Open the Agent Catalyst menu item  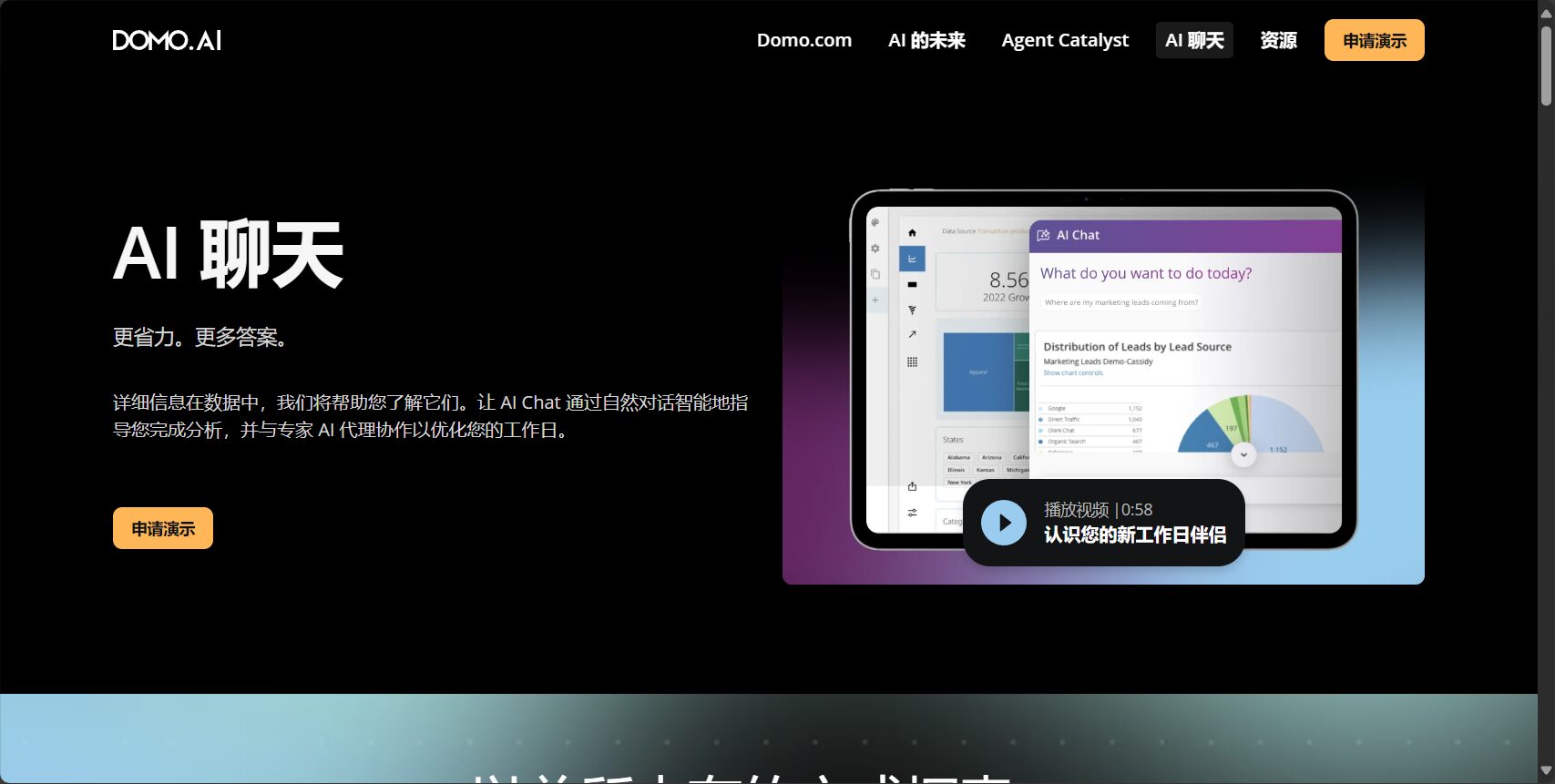click(1065, 40)
